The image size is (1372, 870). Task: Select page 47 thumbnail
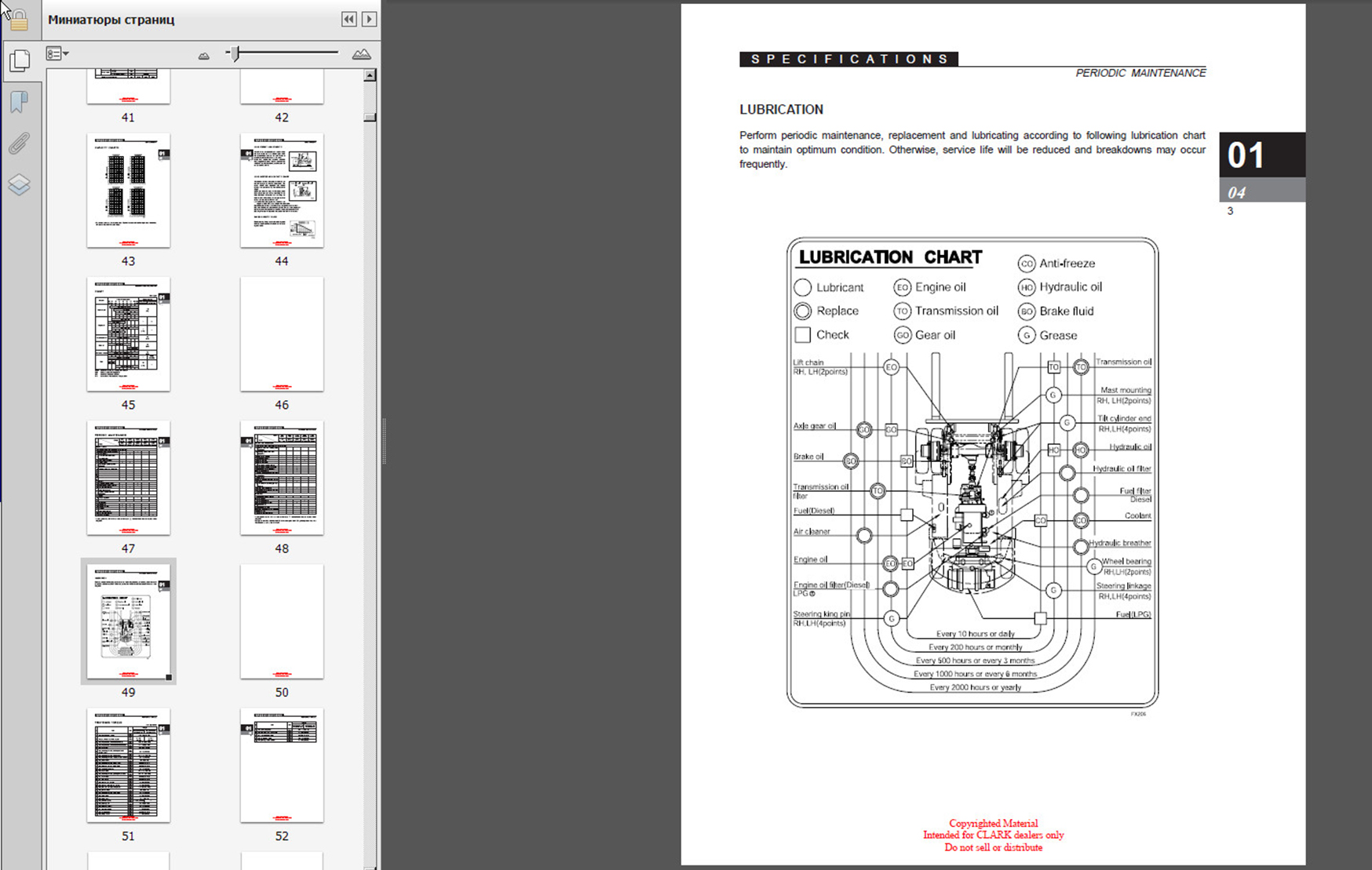tap(128, 478)
